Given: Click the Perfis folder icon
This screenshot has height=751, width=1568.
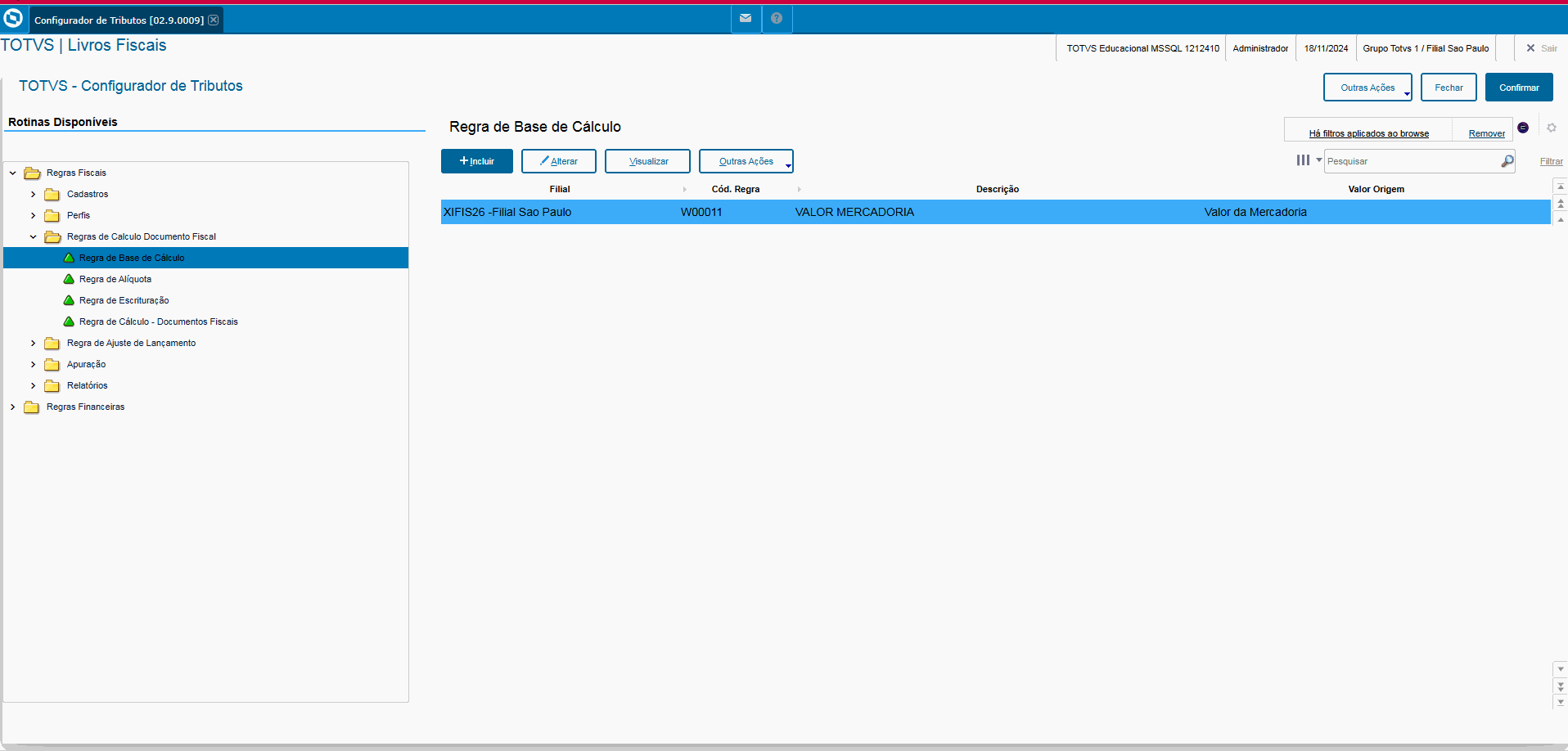Looking at the screenshot, I should [x=52, y=215].
